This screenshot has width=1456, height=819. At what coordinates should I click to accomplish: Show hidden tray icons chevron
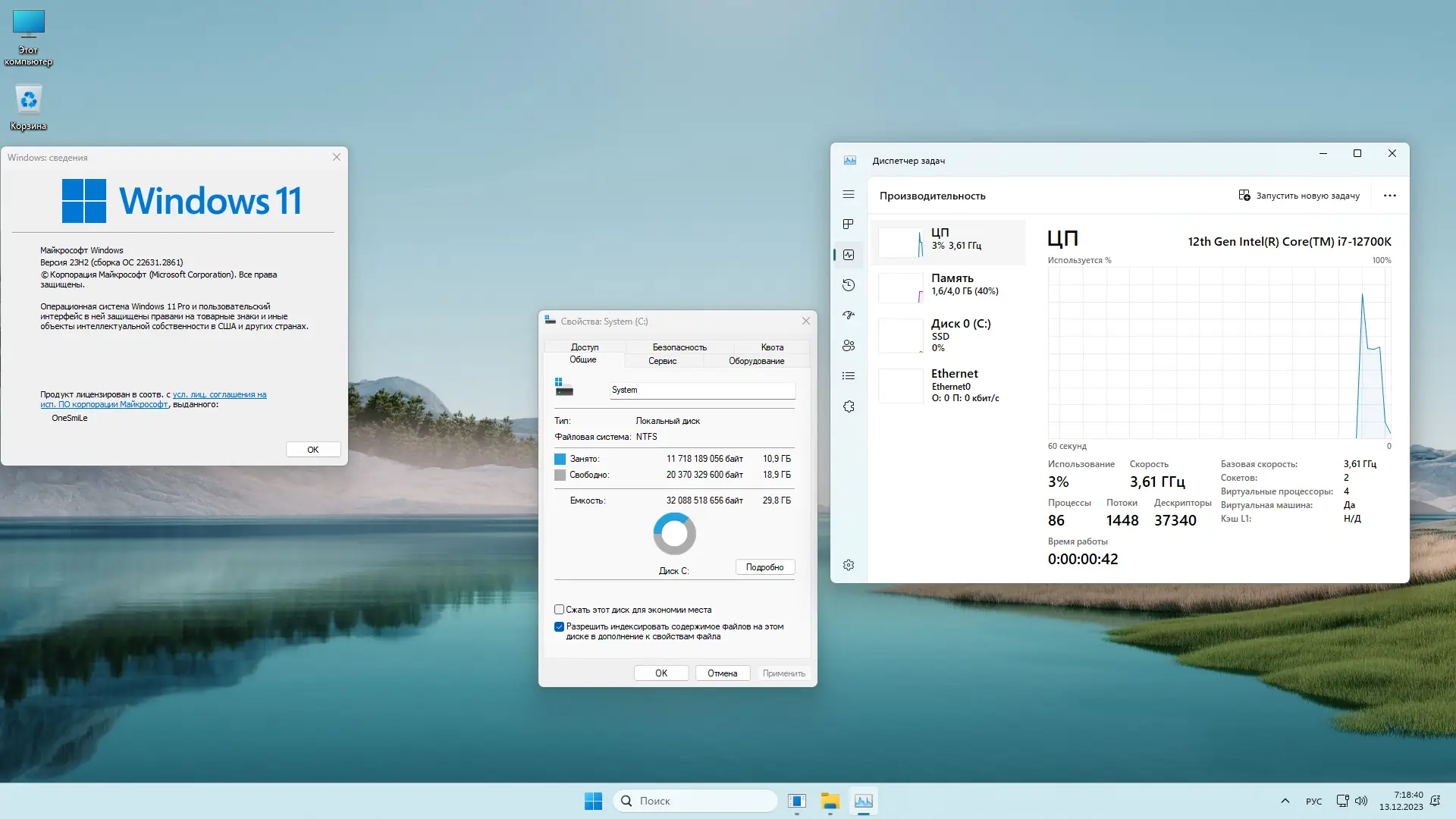pyautogui.click(x=1285, y=801)
